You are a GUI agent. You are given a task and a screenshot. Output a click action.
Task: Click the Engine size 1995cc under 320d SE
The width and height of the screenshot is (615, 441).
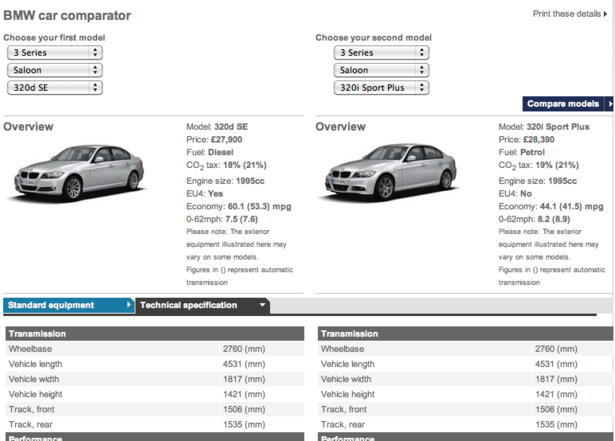point(226,181)
